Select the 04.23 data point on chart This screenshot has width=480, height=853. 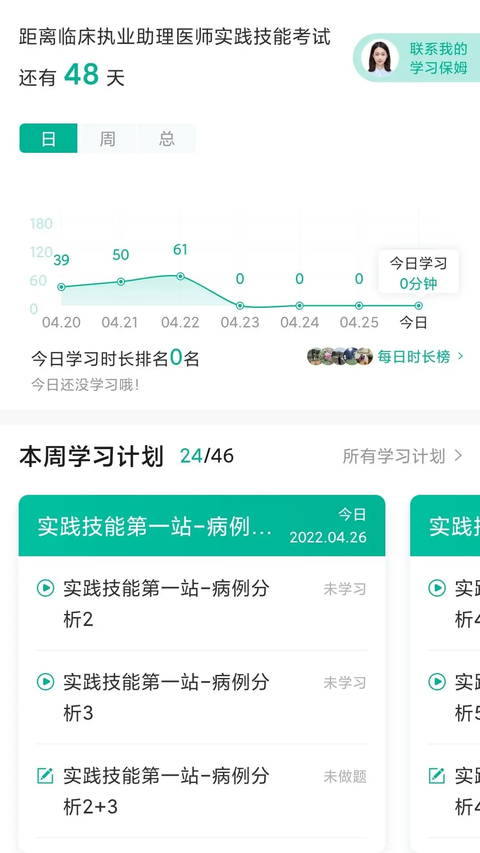(x=240, y=306)
